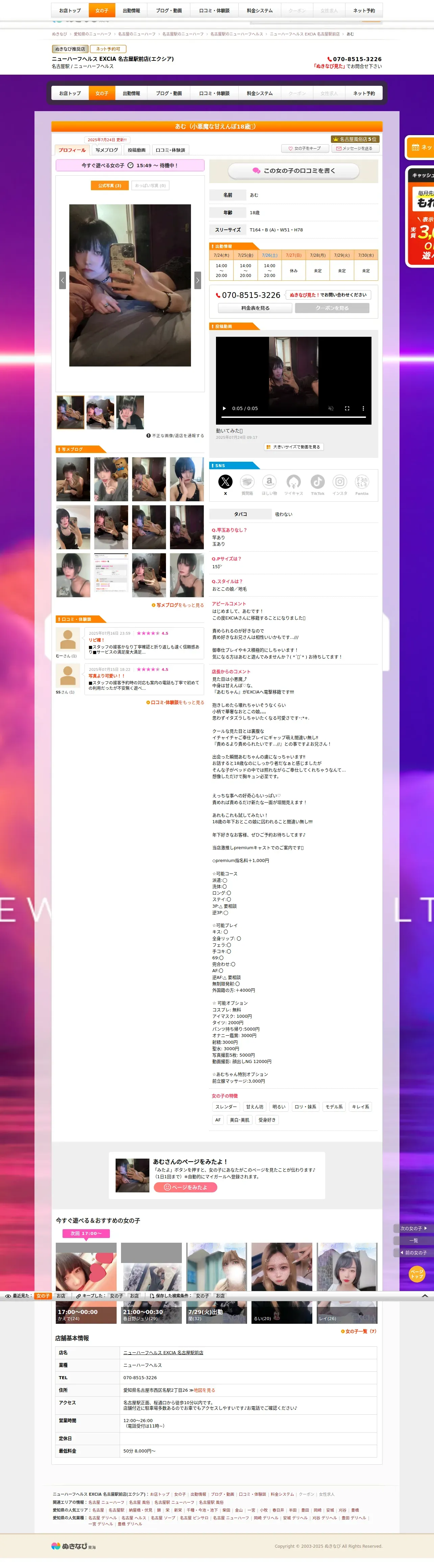Open the かえで(24) recommended girl card
The height and width of the screenshot is (1568, 434).
coord(86,1283)
